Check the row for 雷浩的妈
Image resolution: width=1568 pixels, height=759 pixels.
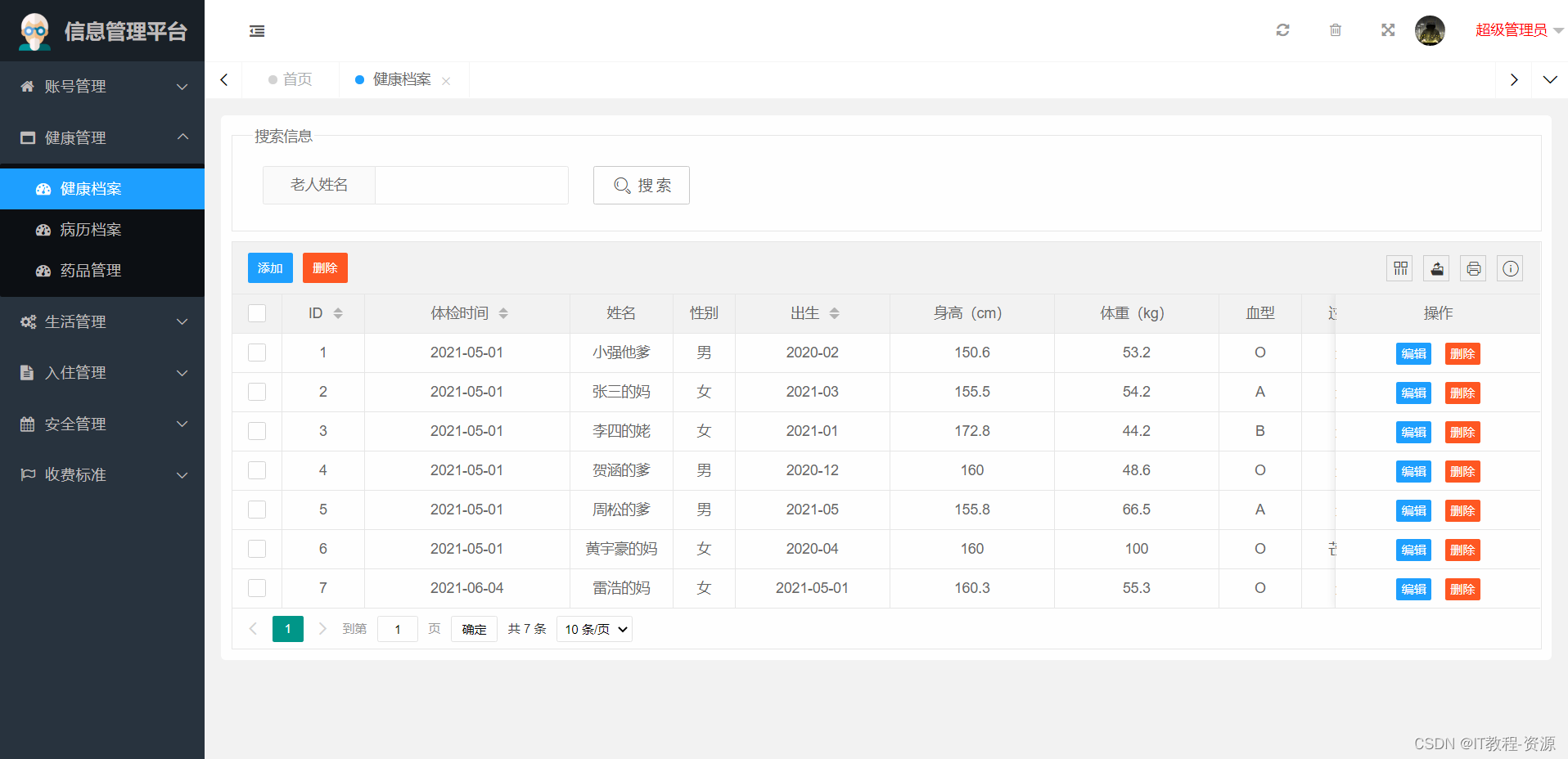point(257,588)
